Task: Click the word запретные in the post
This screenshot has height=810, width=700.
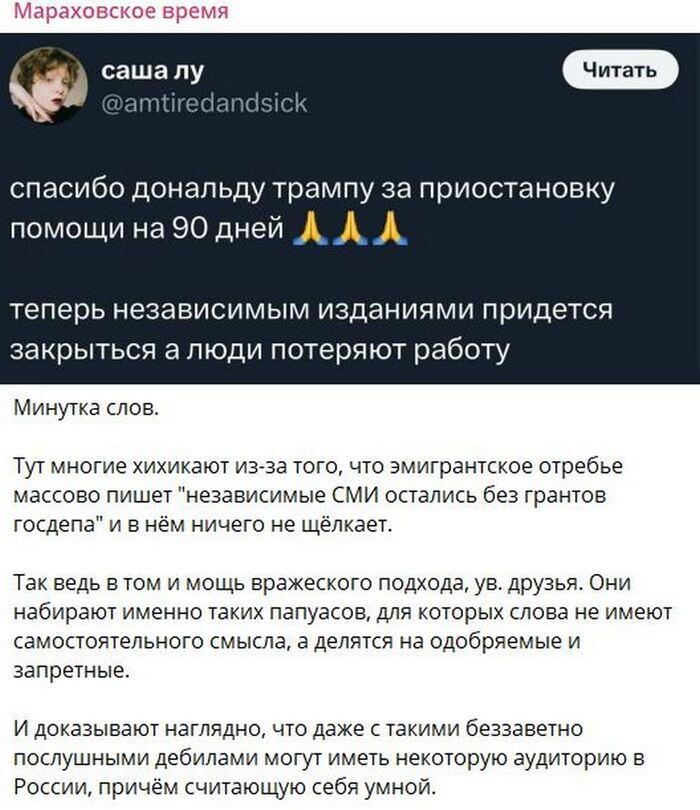Action: click(x=72, y=669)
